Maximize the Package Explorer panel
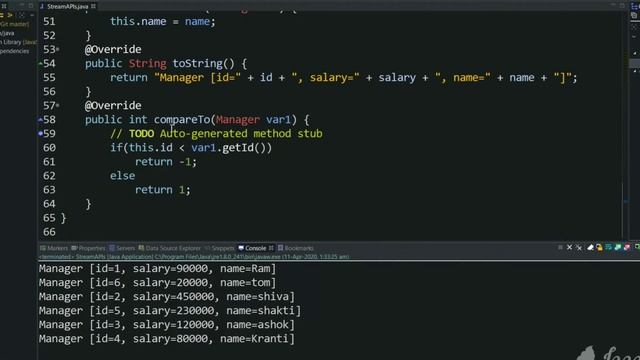 (x=31, y=5)
